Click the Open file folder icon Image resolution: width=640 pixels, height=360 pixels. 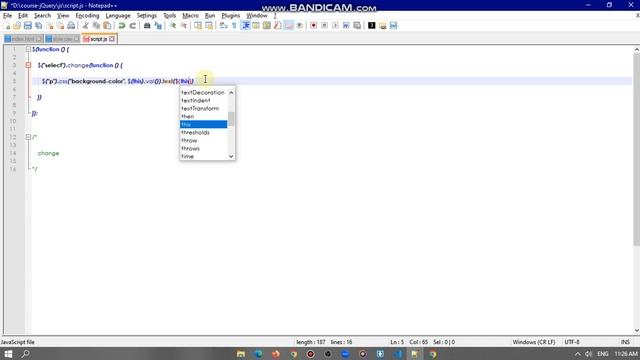17,26
